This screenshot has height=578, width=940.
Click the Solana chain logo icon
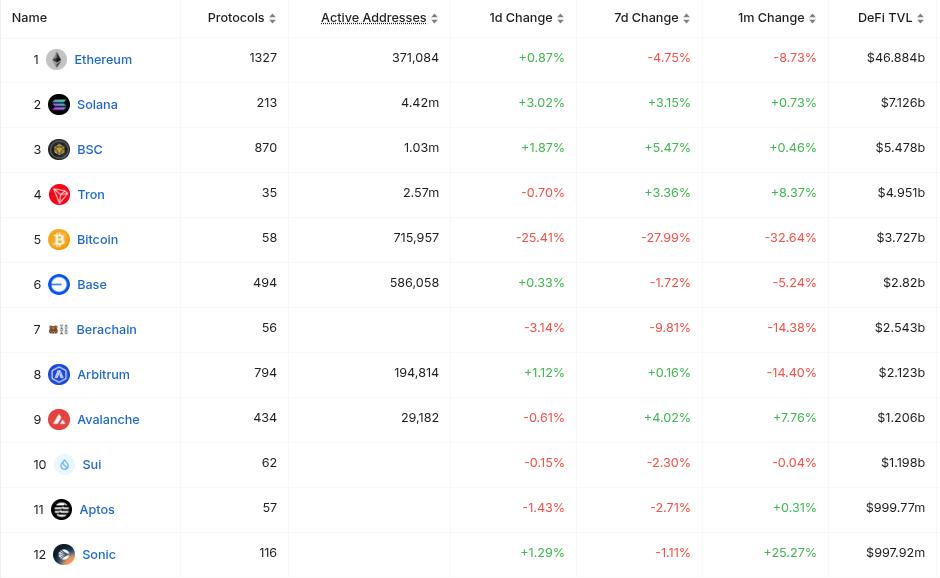[59, 105]
